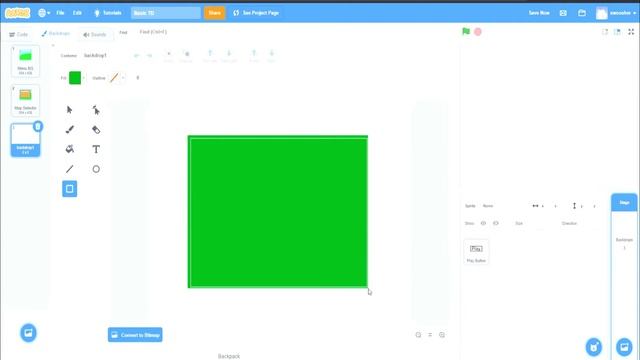Open the account username dropdown
Image resolution: width=640 pixels, height=360 pixels.
tap(616, 13)
